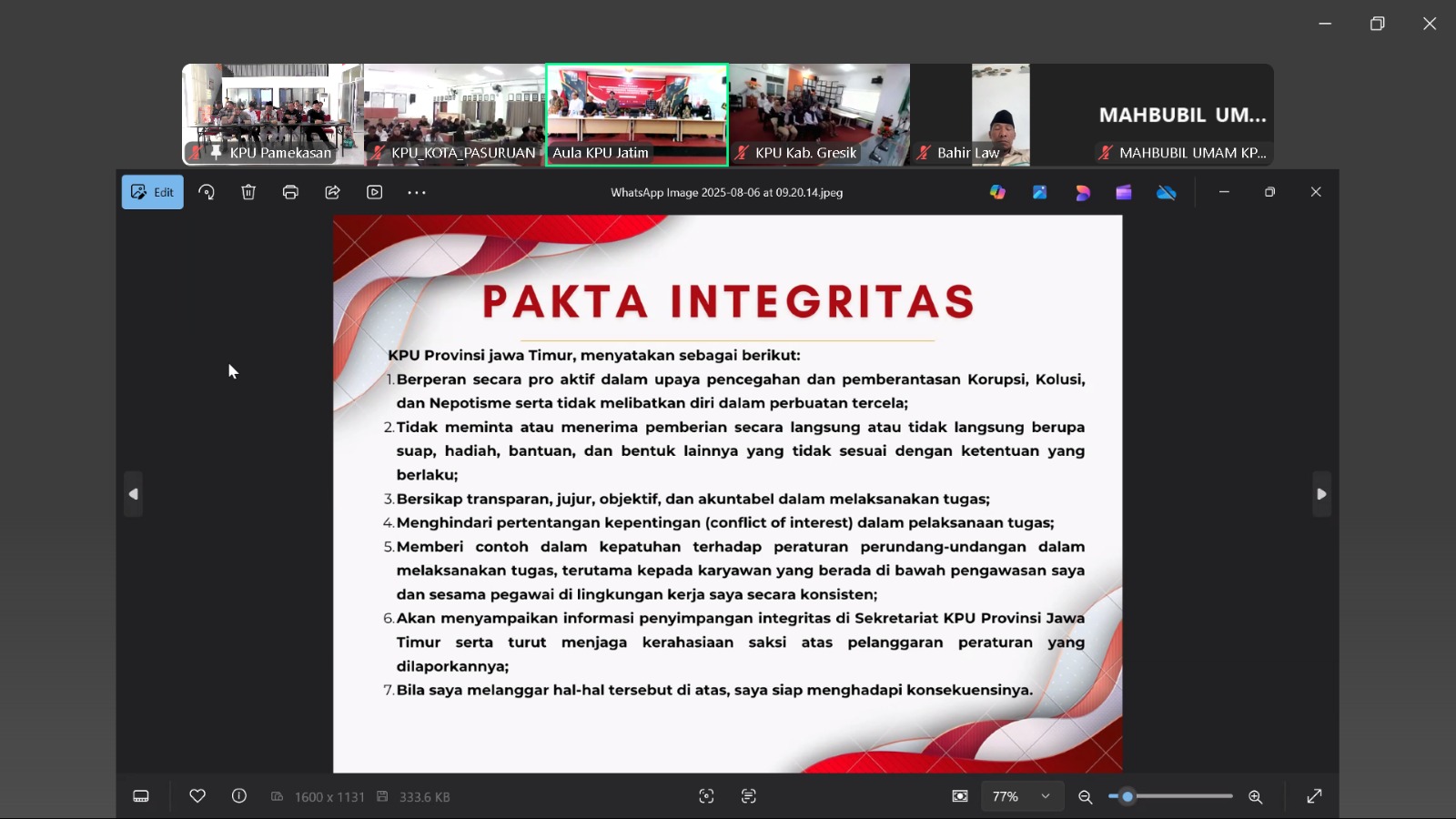Toggle favorite with the heart icon
Viewport: 1456px width, 819px height.
tap(197, 796)
